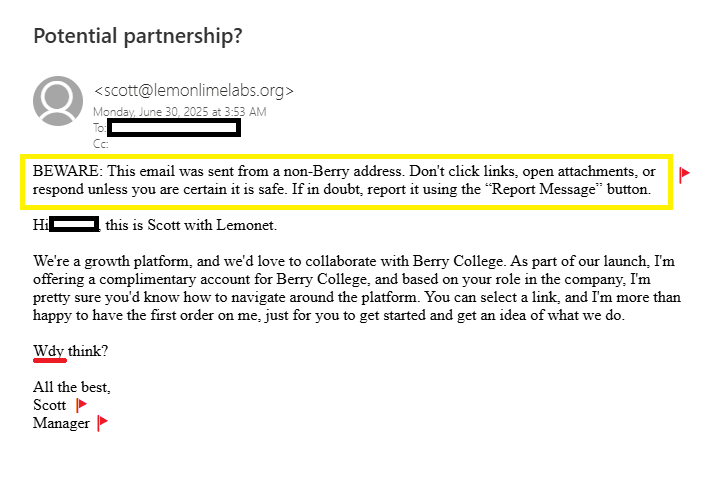Click the Scott signature name
This screenshot has width=709, height=487.
click(x=50, y=405)
